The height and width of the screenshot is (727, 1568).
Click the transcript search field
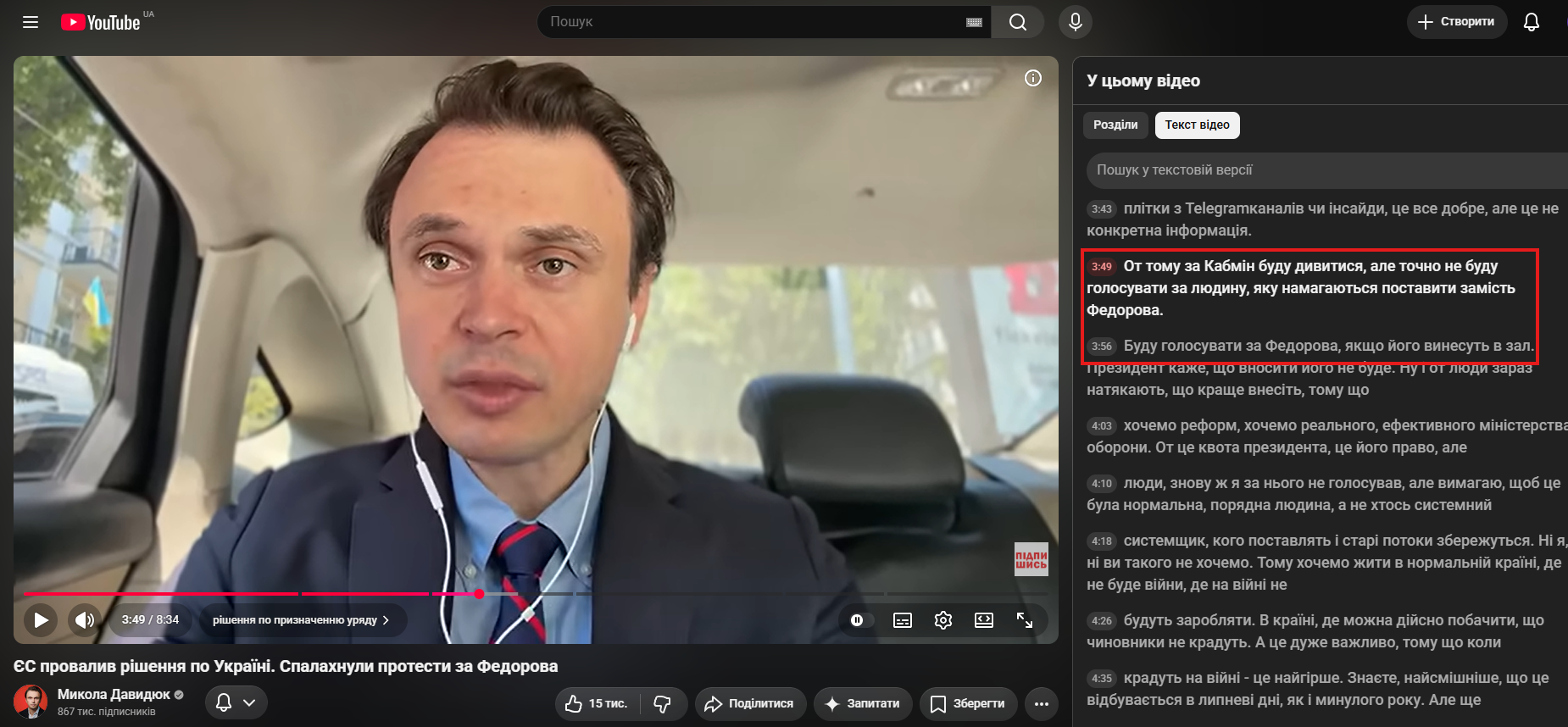click(x=1327, y=170)
